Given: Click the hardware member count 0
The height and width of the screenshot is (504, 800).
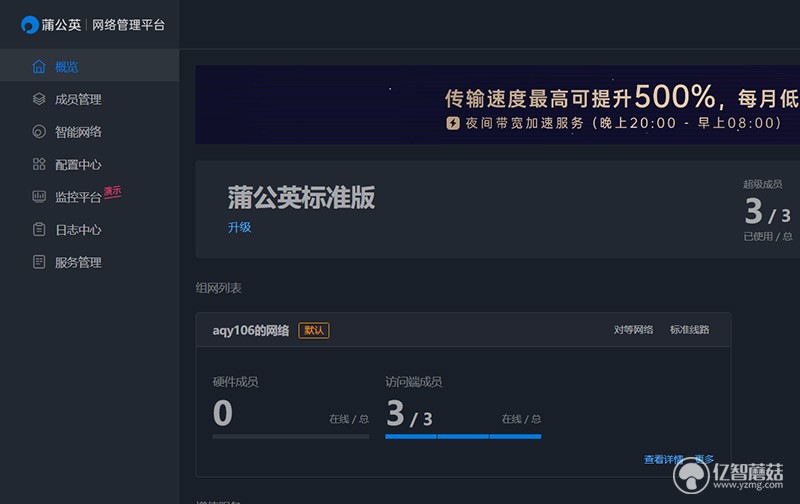Looking at the screenshot, I should coord(223,413).
